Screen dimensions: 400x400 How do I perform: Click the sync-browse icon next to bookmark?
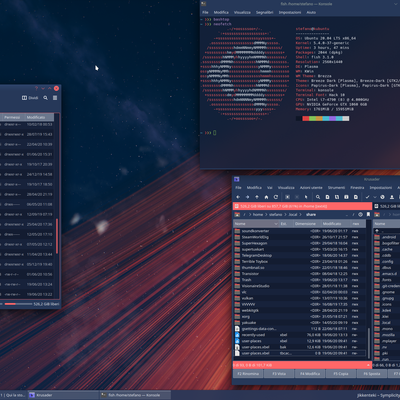[360, 214]
